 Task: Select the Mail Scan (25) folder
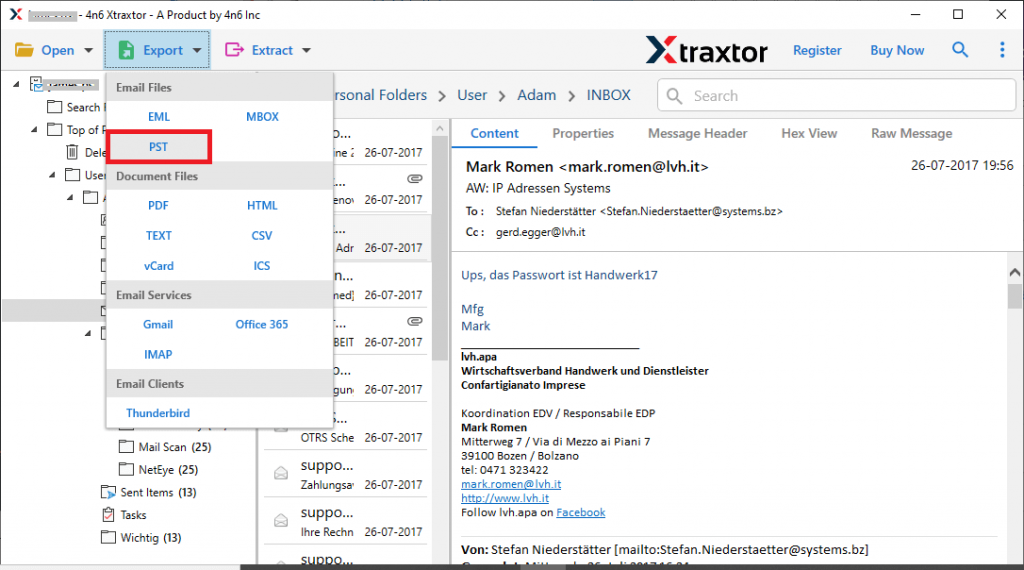tap(165, 447)
